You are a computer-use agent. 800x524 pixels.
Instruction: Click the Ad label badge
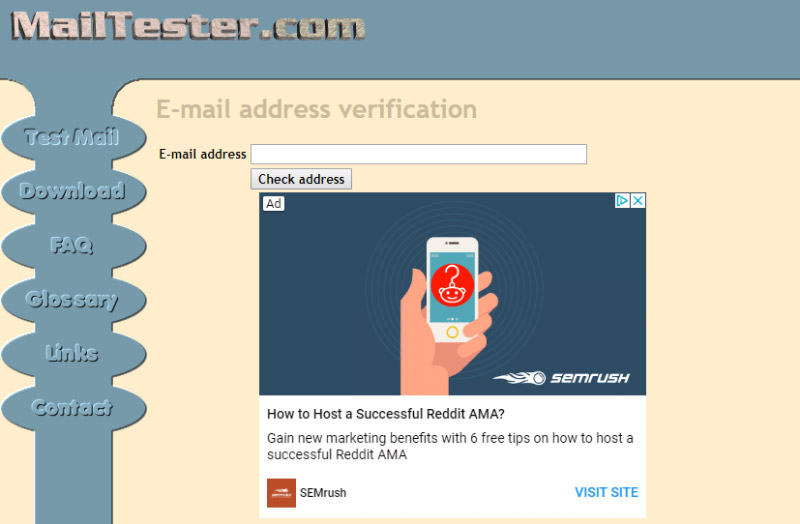coord(273,204)
